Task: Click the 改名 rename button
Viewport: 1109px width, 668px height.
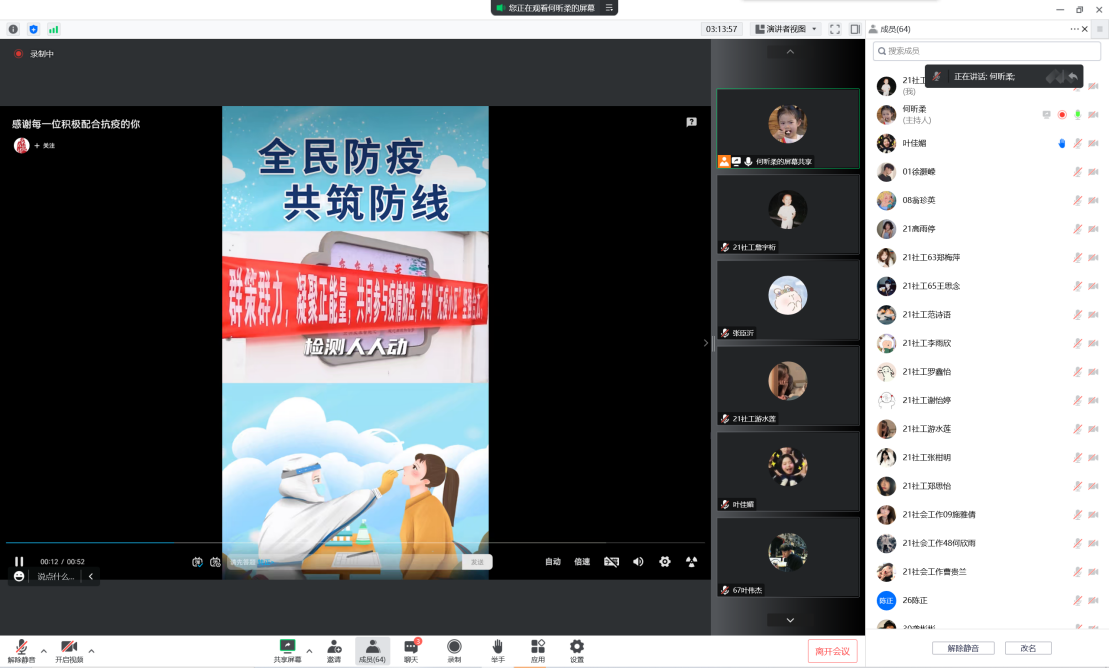Action: click(1028, 648)
